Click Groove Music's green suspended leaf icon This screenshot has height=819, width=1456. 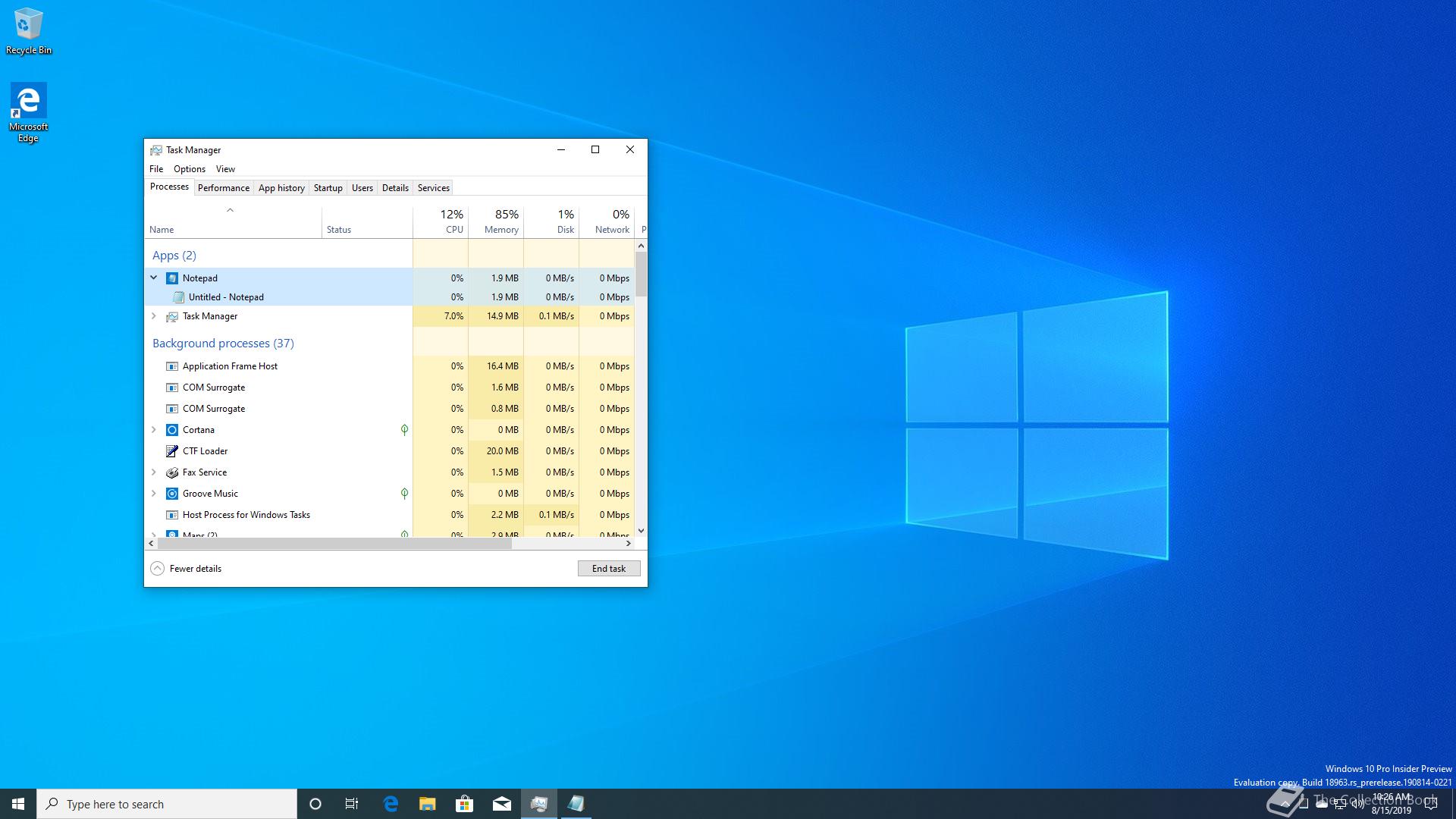(404, 494)
